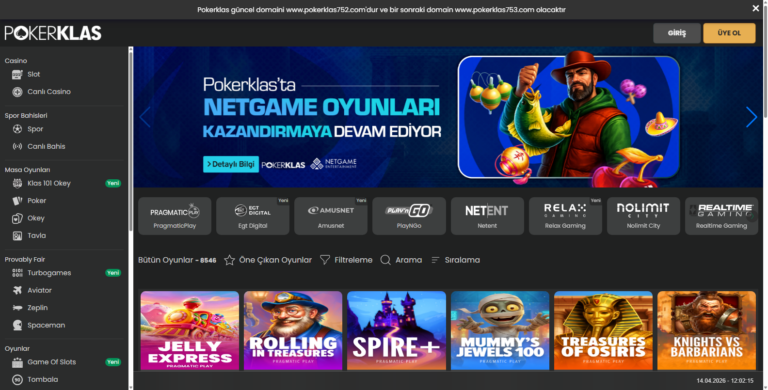Open the Poker cards icon
This screenshot has height=390, width=768.
pos(17,201)
